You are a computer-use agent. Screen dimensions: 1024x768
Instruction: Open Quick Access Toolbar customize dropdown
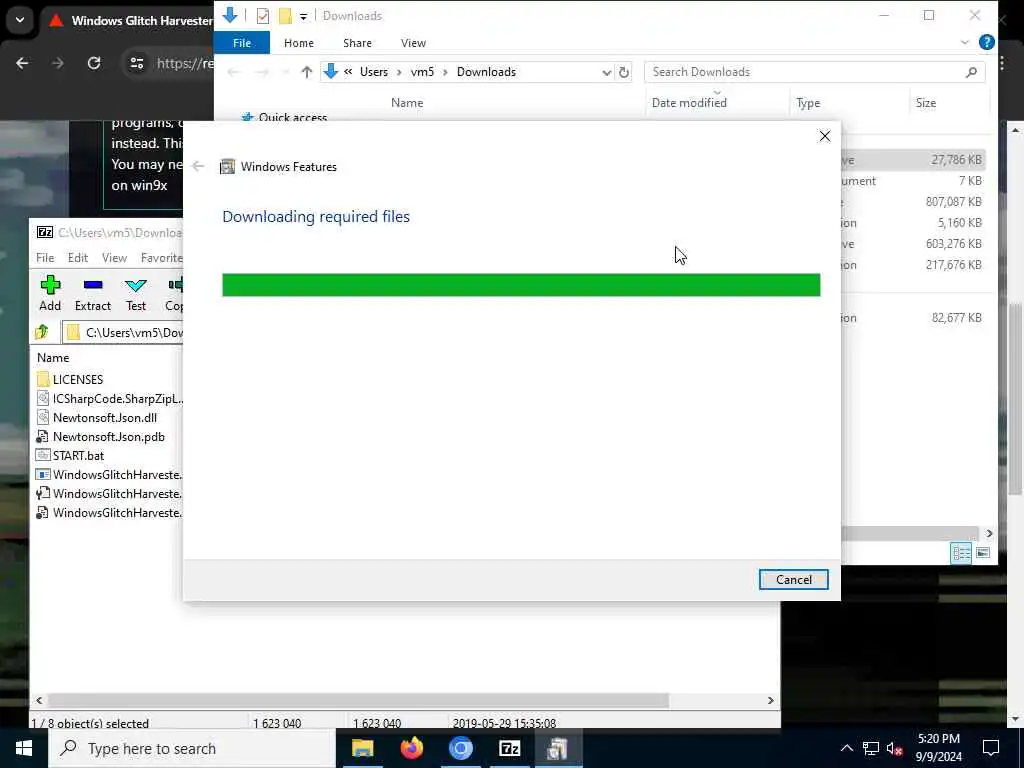(303, 16)
